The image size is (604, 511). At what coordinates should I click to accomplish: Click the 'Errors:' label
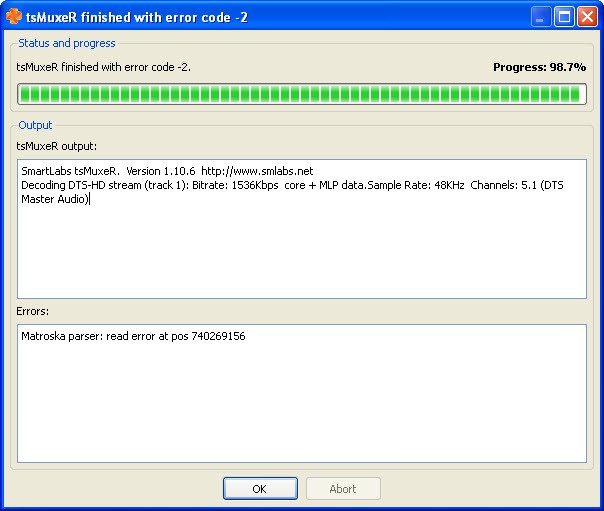pyautogui.click(x=33, y=311)
